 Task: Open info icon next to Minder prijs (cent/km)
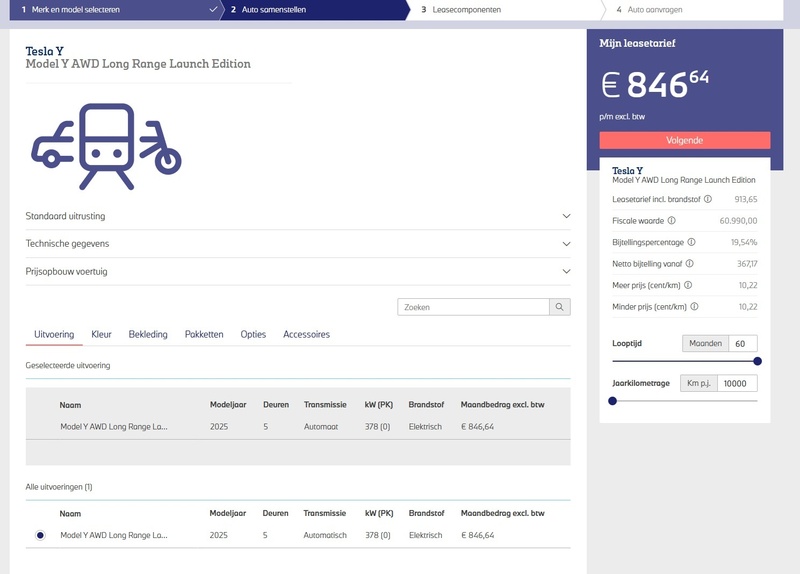[x=694, y=306]
